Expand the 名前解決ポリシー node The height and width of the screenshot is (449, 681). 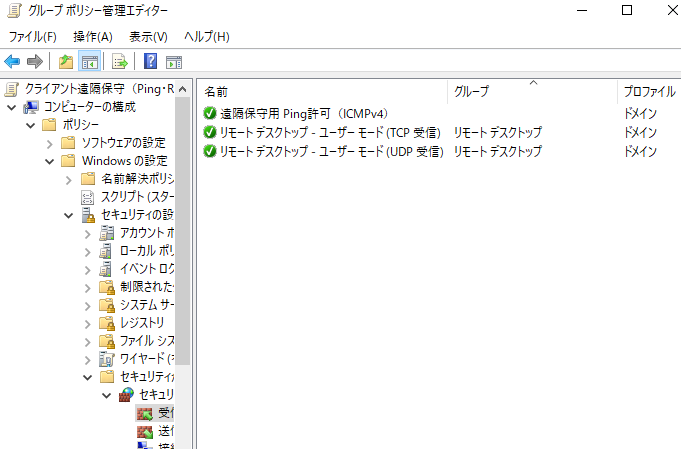tap(69, 180)
